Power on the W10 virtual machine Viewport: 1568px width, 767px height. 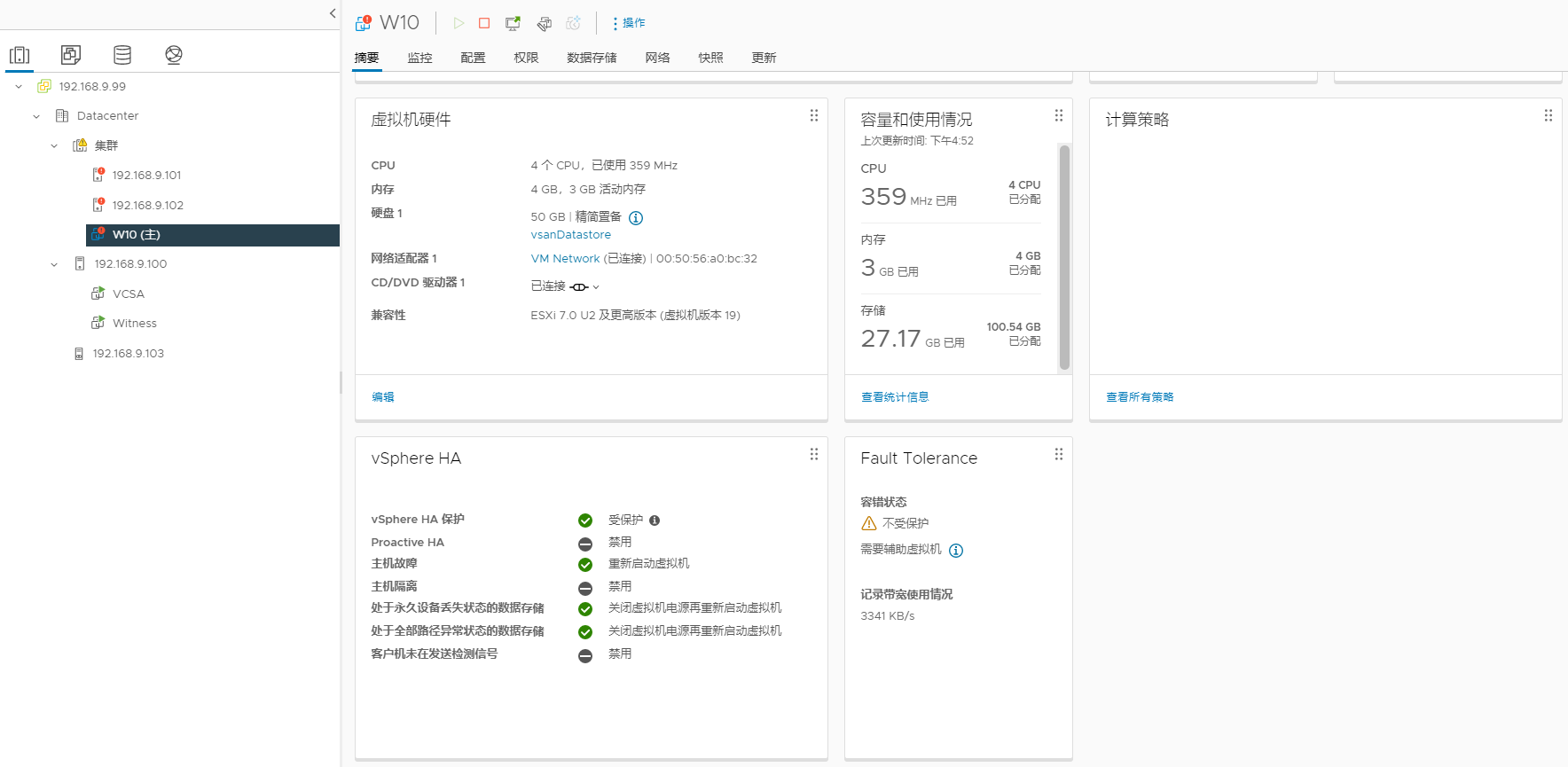tap(459, 23)
